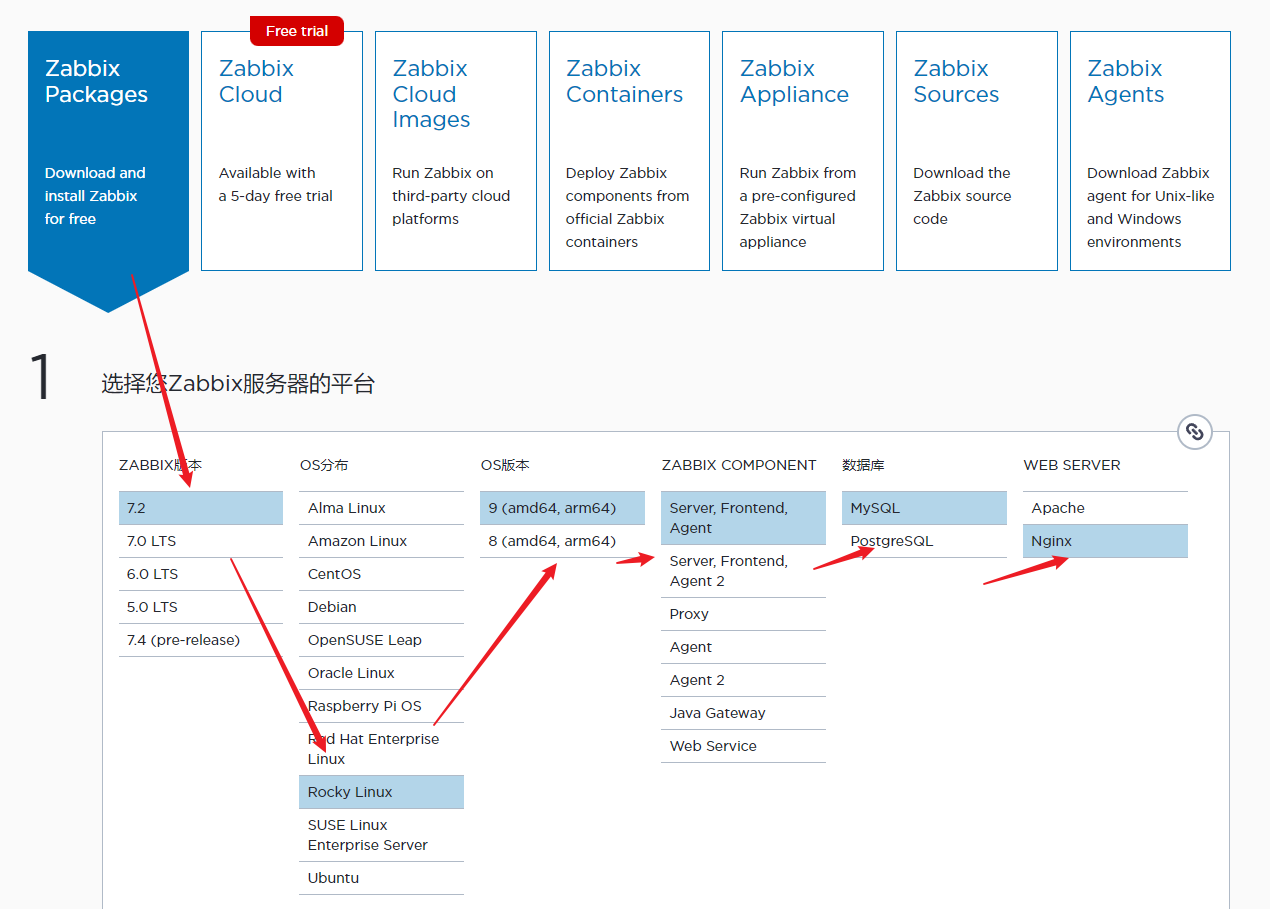Choose Alma Linux as OS distribution
This screenshot has height=909, width=1270.
pos(382,508)
